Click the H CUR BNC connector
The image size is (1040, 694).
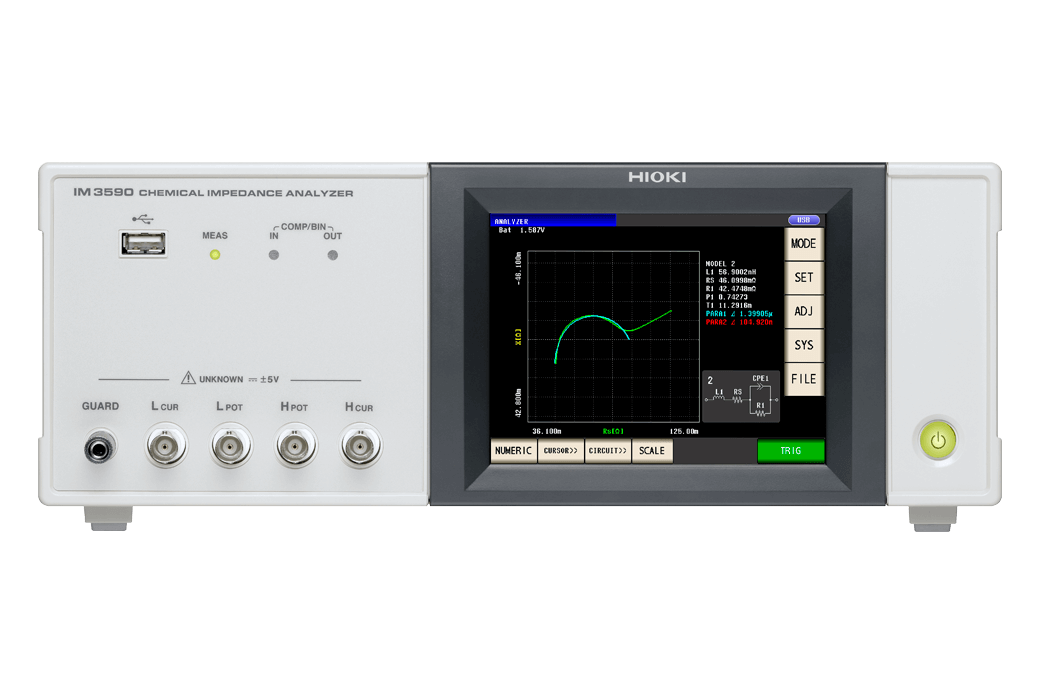click(x=360, y=447)
